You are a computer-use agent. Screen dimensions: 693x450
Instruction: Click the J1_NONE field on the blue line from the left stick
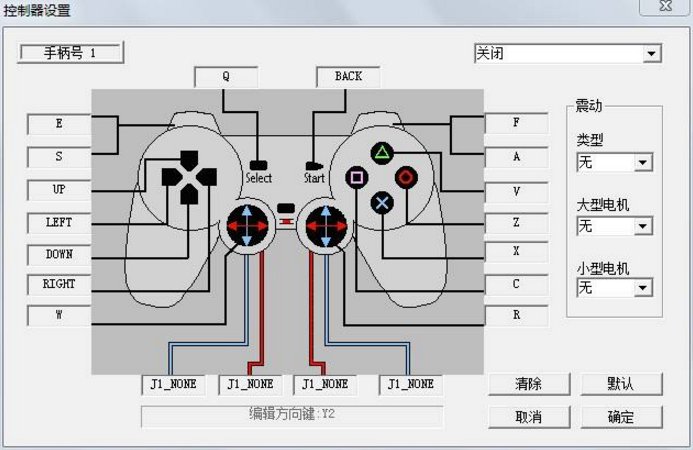[x=174, y=385]
